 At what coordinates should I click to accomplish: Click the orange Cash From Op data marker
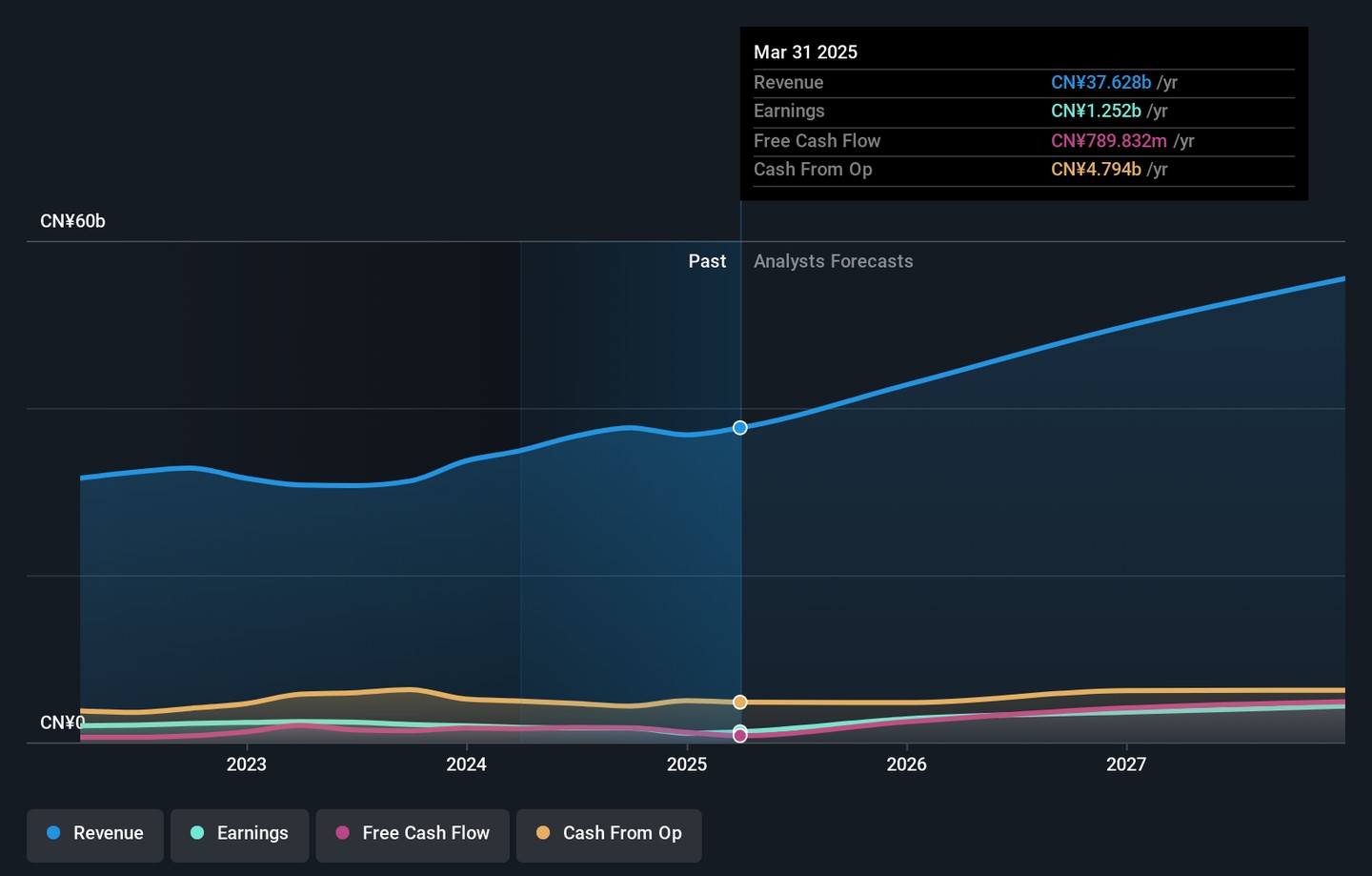(x=740, y=703)
